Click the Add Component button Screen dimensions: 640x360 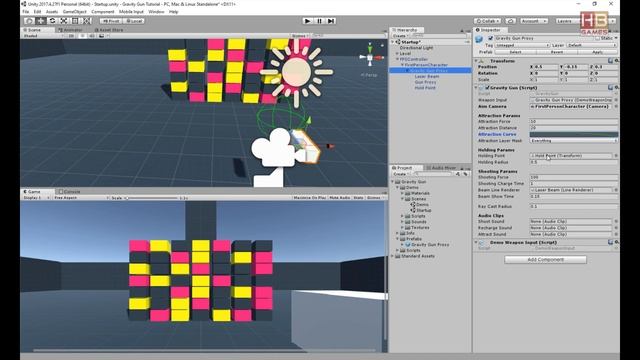(x=545, y=260)
